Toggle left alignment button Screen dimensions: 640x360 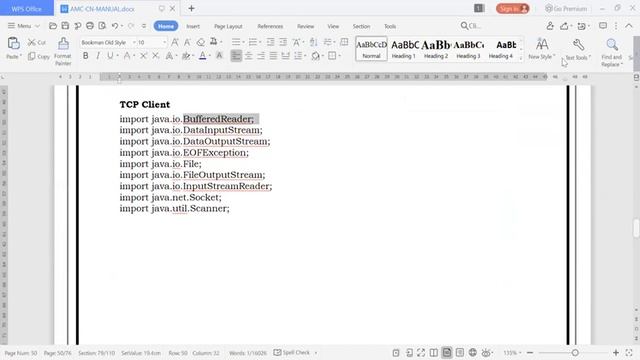[236, 56]
